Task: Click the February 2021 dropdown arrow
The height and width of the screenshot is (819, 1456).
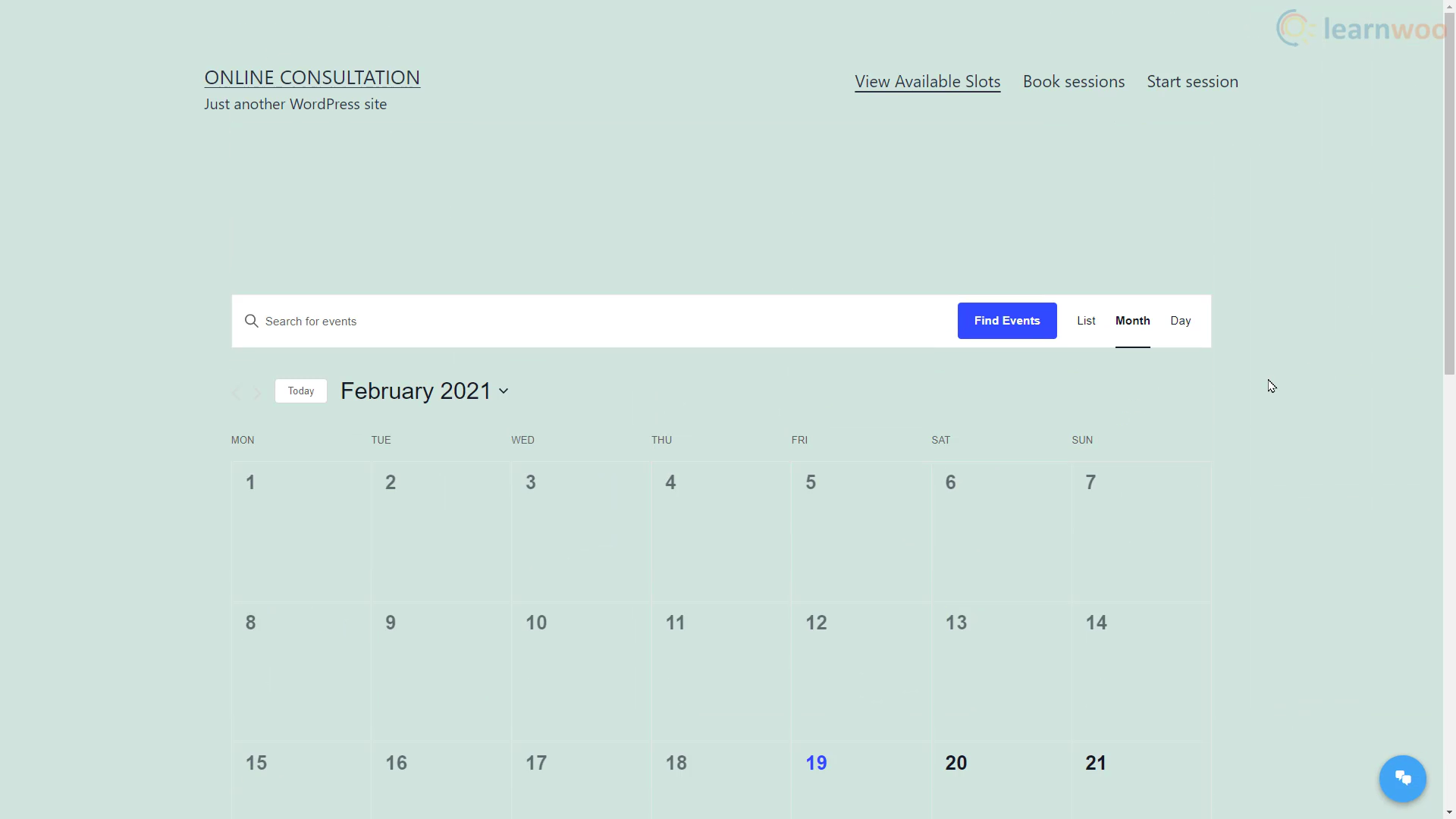Action: pos(504,391)
